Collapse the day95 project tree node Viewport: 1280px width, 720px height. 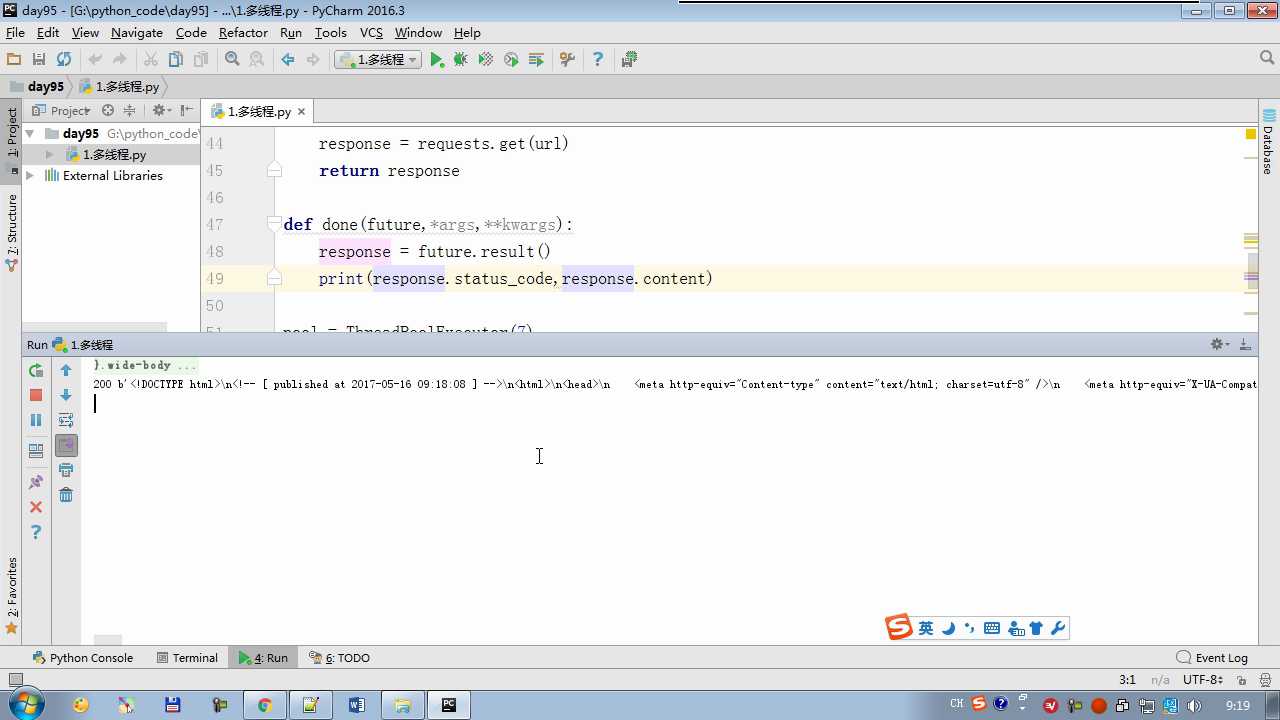coord(30,134)
